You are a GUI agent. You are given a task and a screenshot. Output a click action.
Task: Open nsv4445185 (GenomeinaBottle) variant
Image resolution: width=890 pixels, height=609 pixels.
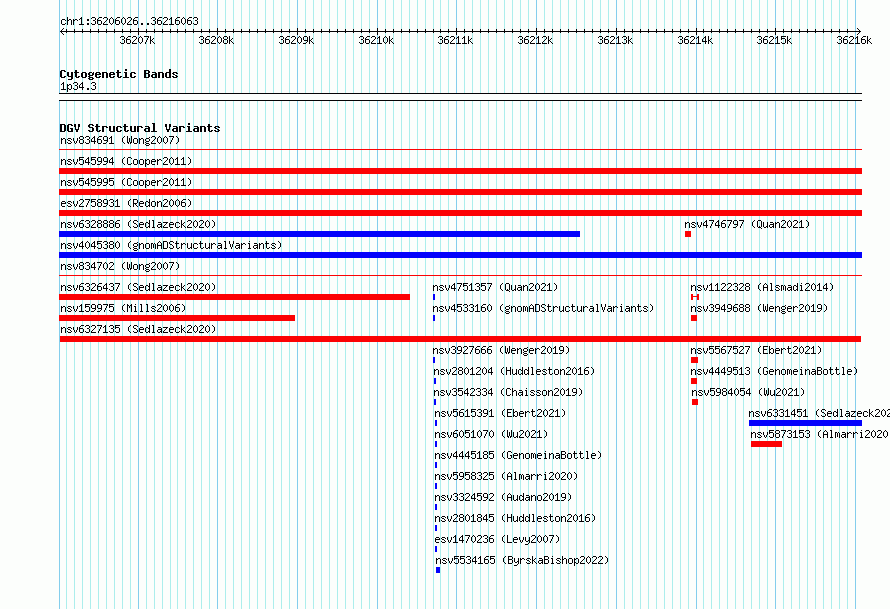pyautogui.click(x=518, y=455)
